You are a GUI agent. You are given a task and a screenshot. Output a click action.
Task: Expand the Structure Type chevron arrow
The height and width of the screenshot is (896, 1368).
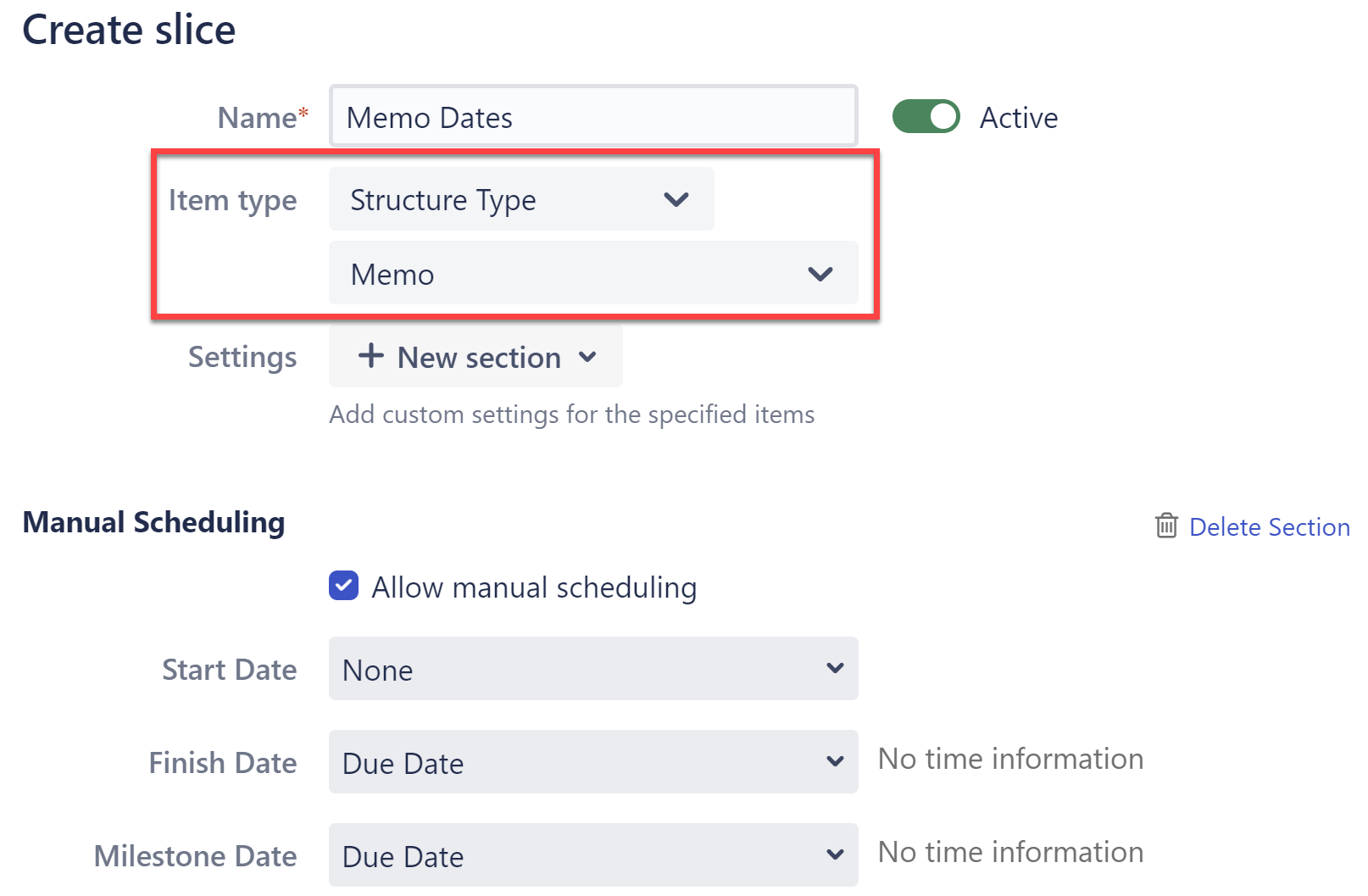676,199
